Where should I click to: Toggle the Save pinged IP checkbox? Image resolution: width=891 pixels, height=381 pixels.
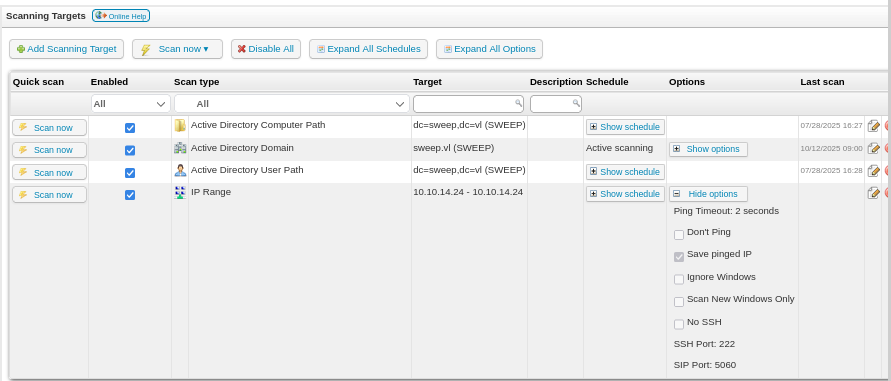pos(679,257)
